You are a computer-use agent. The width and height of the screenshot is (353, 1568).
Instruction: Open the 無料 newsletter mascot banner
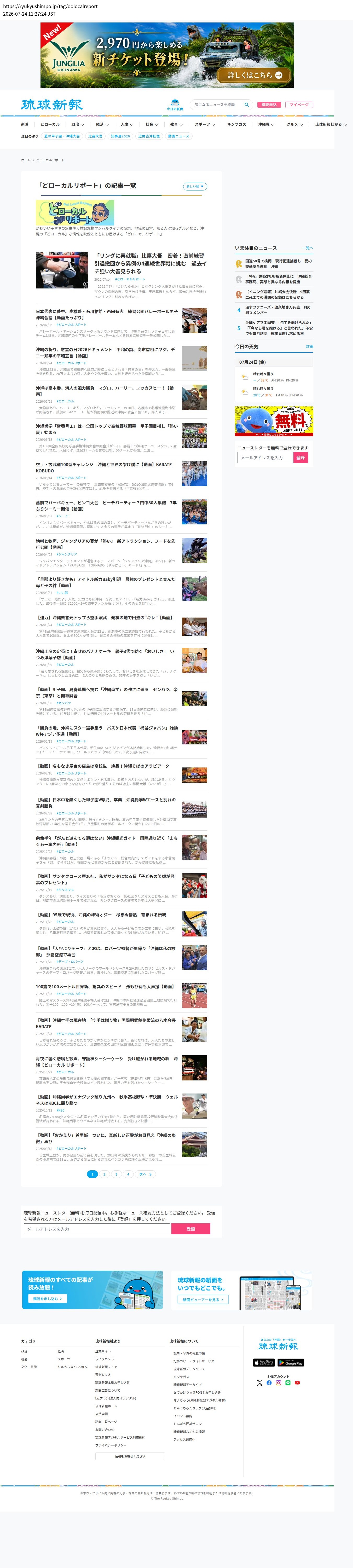pos(274,421)
